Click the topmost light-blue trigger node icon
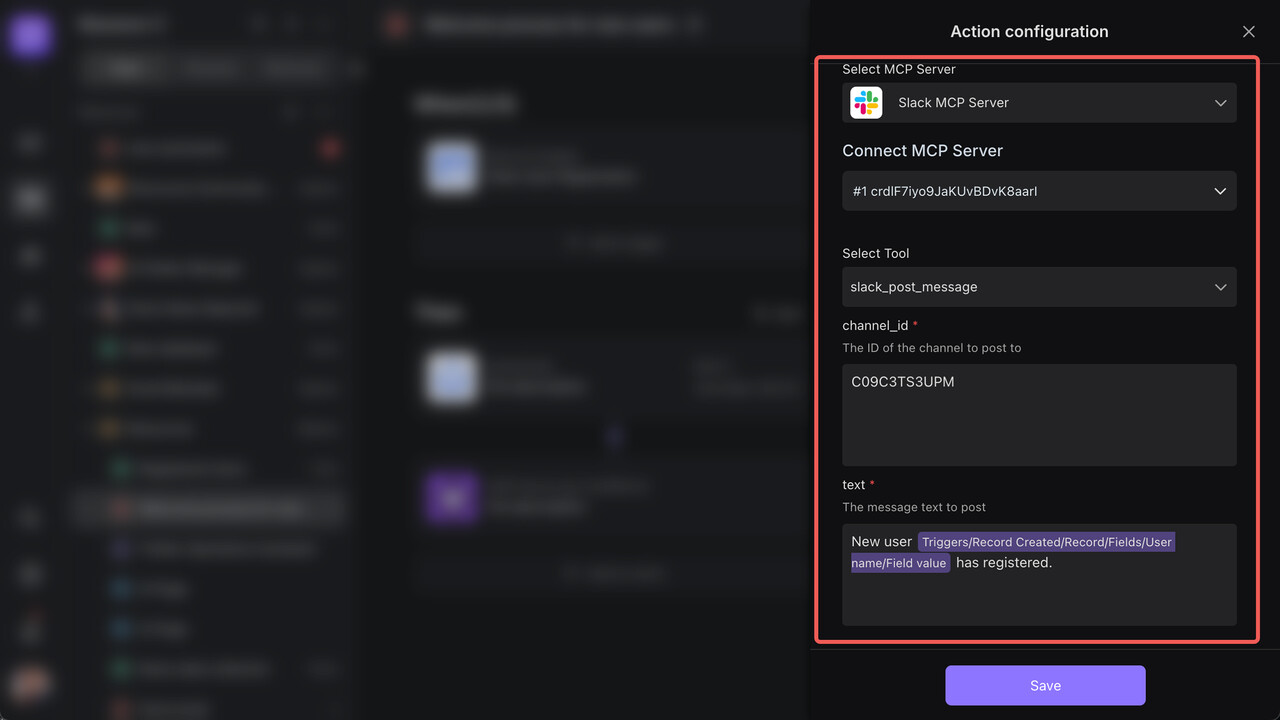This screenshot has width=1280, height=720. (x=450, y=167)
